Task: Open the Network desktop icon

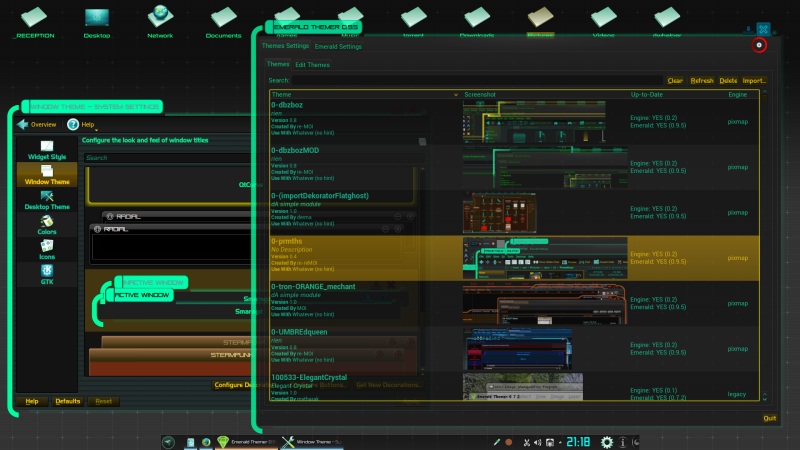Action: 160,22
